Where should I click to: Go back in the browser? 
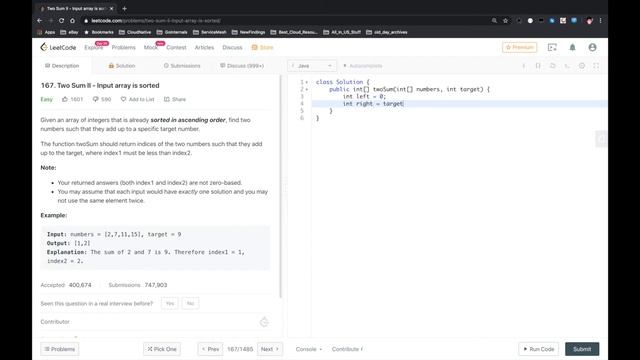pyautogui.click(x=40, y=20)
